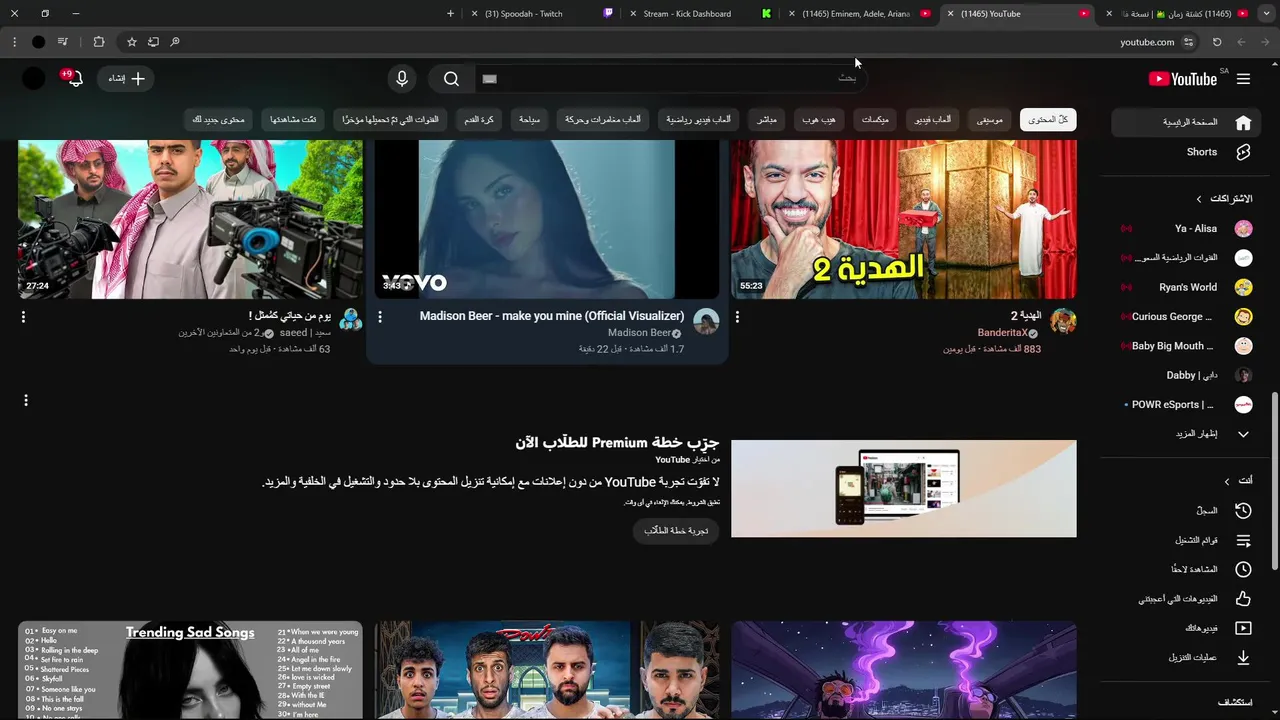Open الهدية 2 video thumbnail

[x=904, y=219]
